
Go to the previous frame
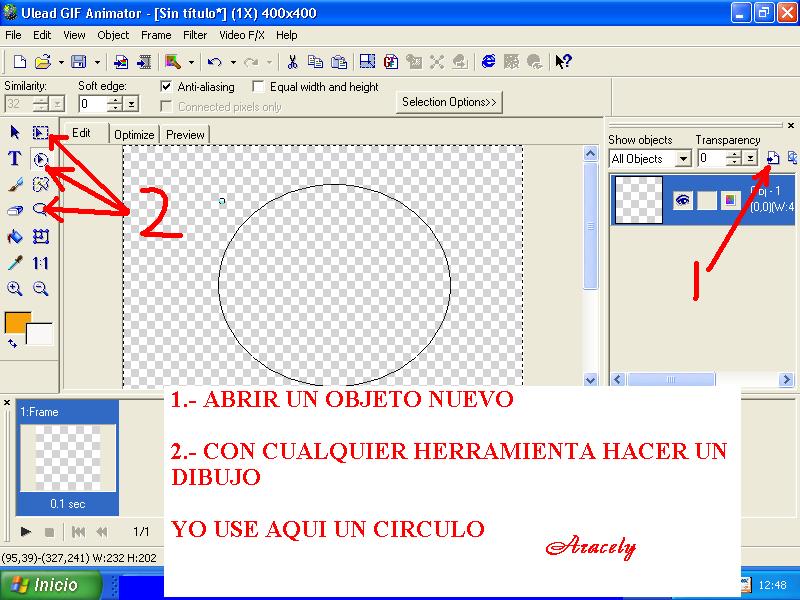point(102,532)
